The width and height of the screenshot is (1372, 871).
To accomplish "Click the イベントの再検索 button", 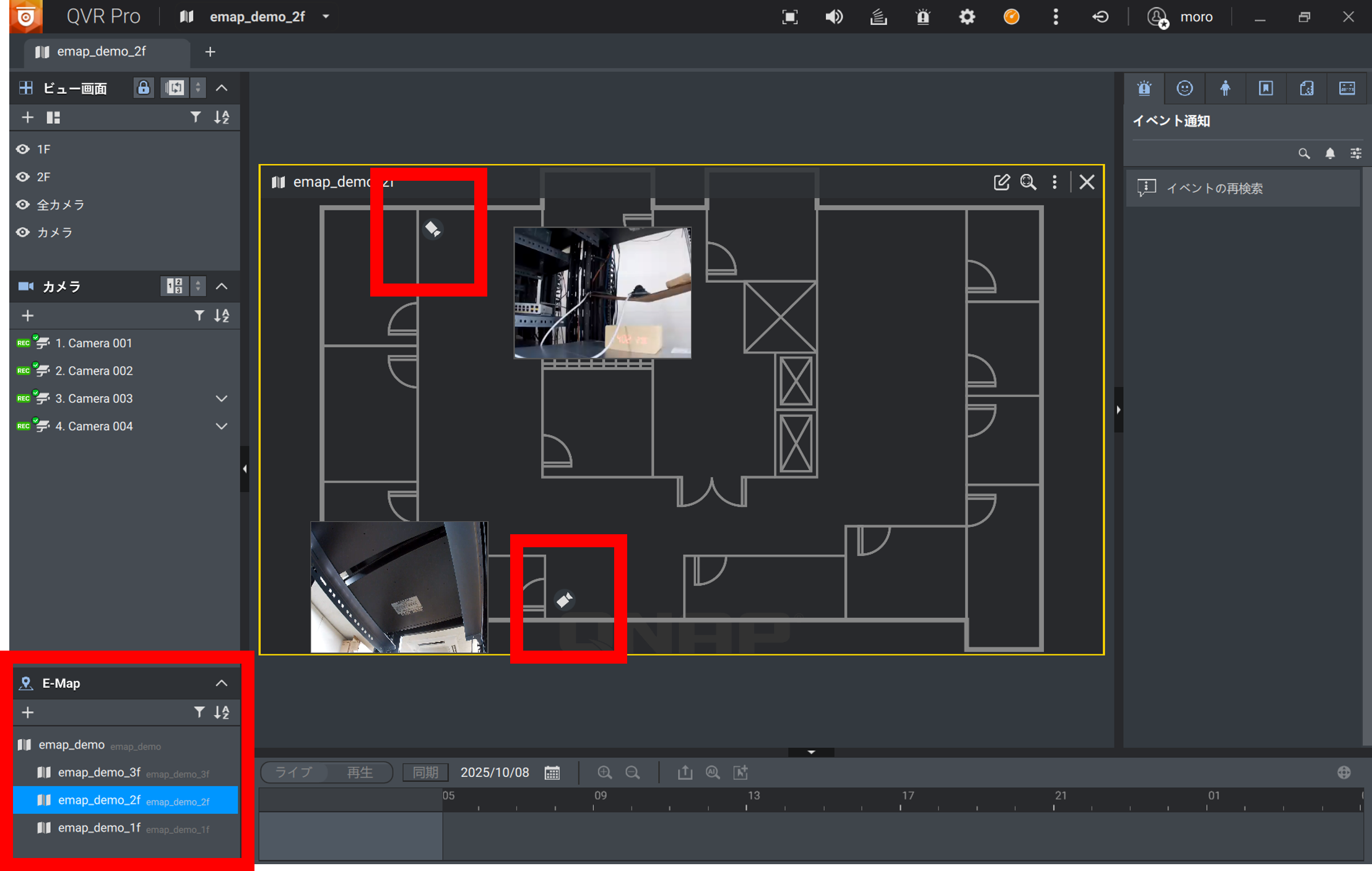I will (1214, 188).
